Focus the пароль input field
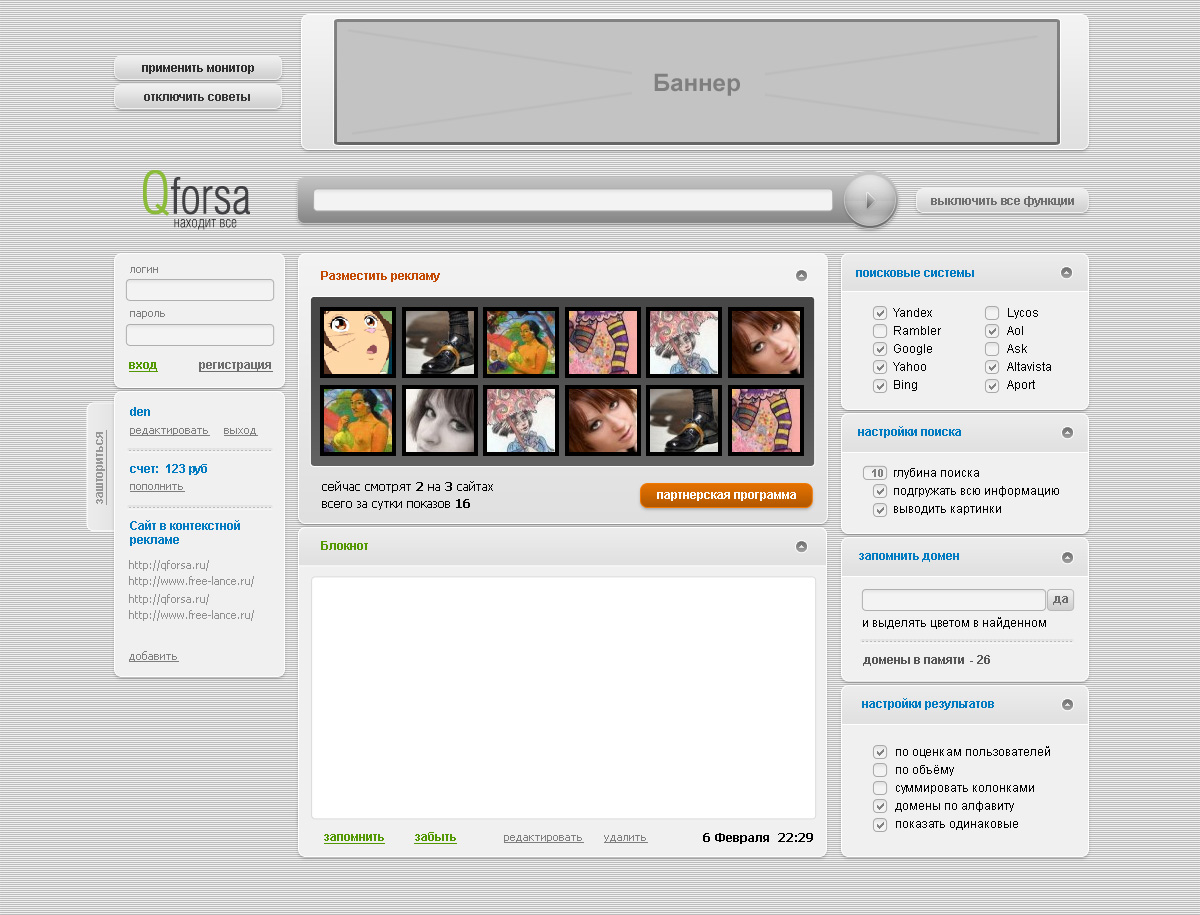Image resolution: width=1200 pixels, height=915 pixels. coord(200,335)
